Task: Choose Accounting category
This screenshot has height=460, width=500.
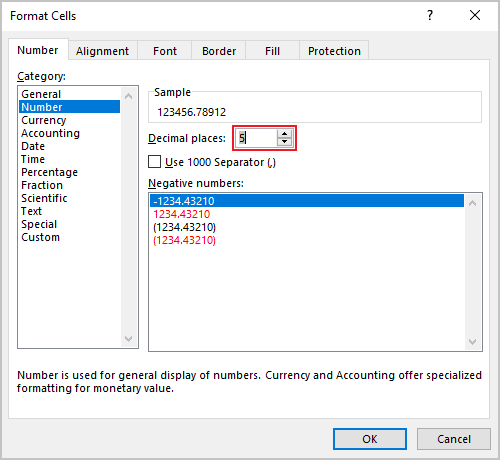Action: pos(69,133)
